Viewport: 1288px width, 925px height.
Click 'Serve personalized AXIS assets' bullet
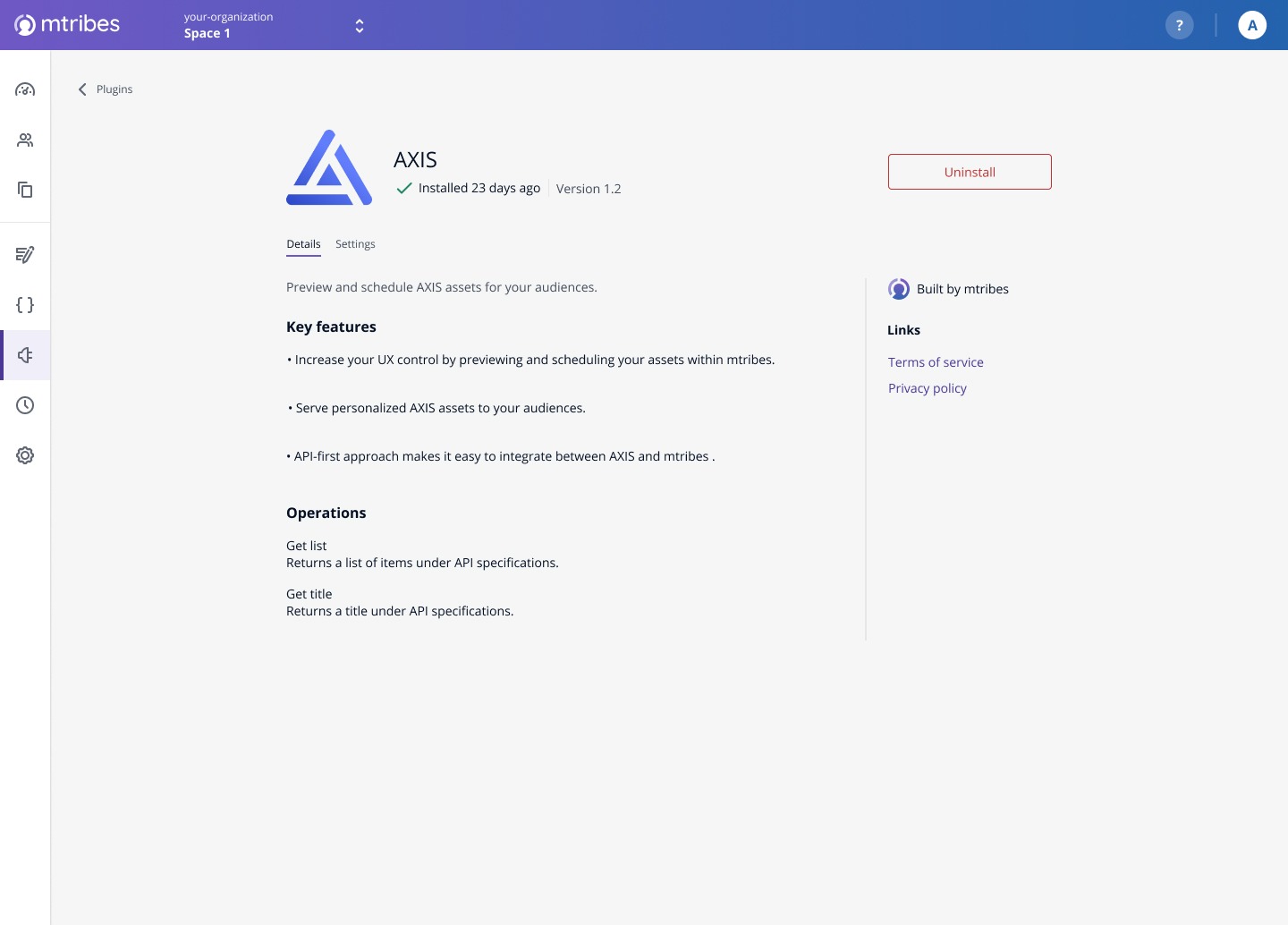436,408
